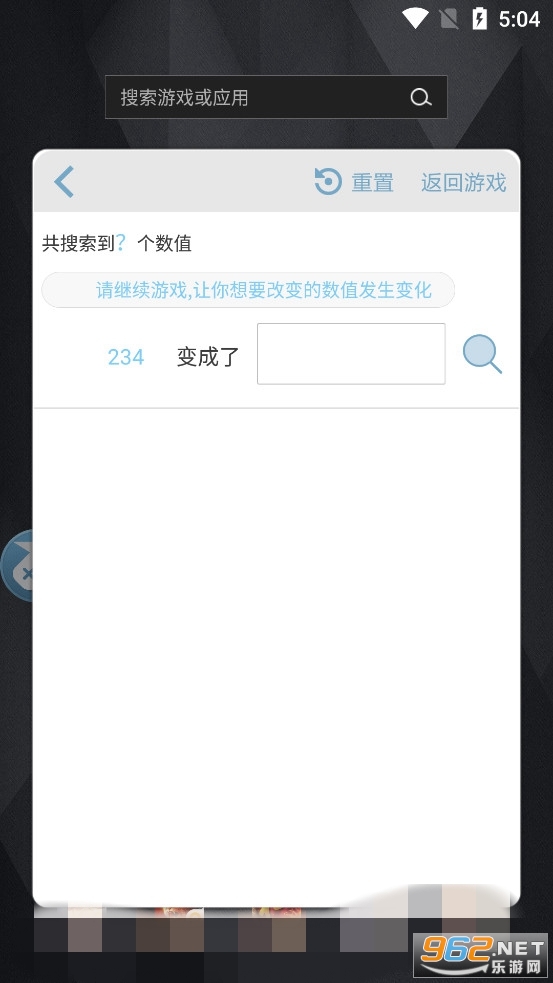Tap the 共搜索到 result text
This screenshot has height=983, width=553.
[78, 243]
